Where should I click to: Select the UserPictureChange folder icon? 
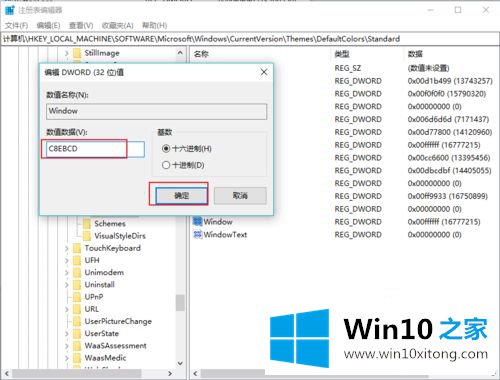click(77, 321)
